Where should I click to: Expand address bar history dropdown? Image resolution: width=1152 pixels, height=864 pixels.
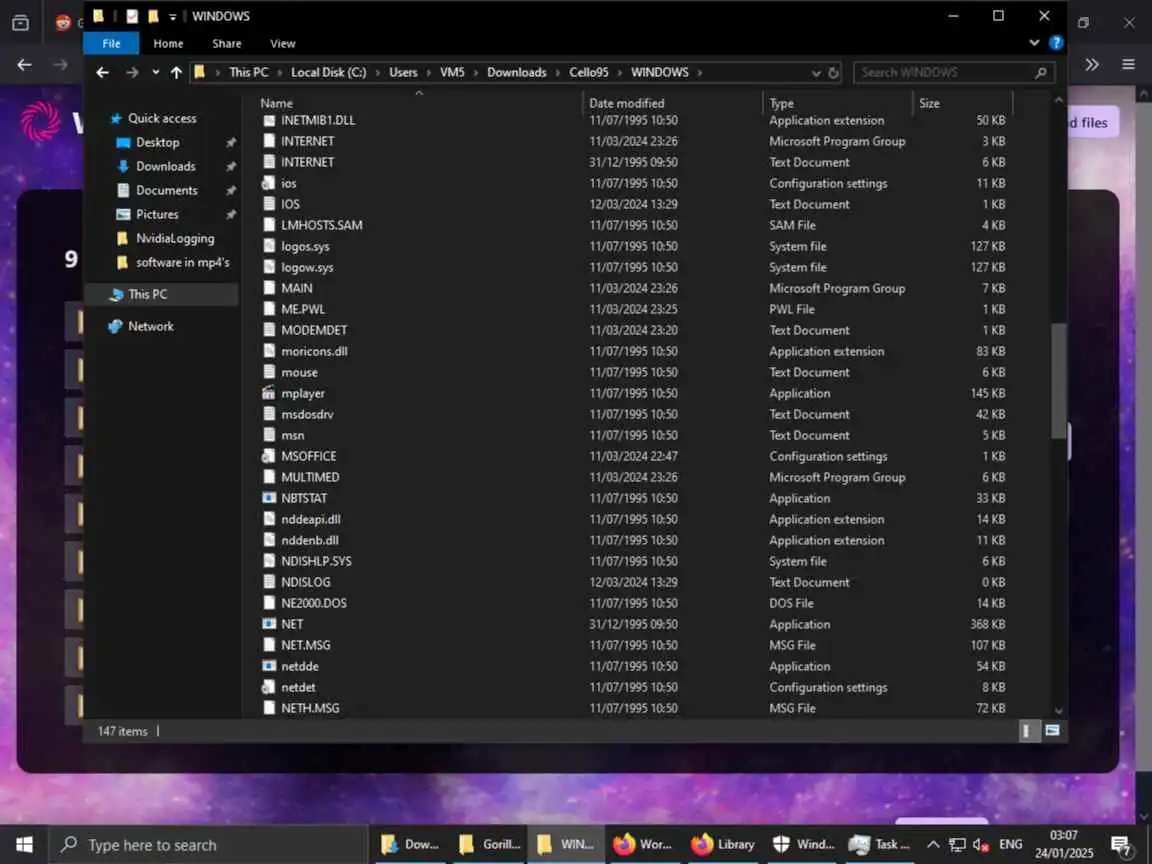816,73
